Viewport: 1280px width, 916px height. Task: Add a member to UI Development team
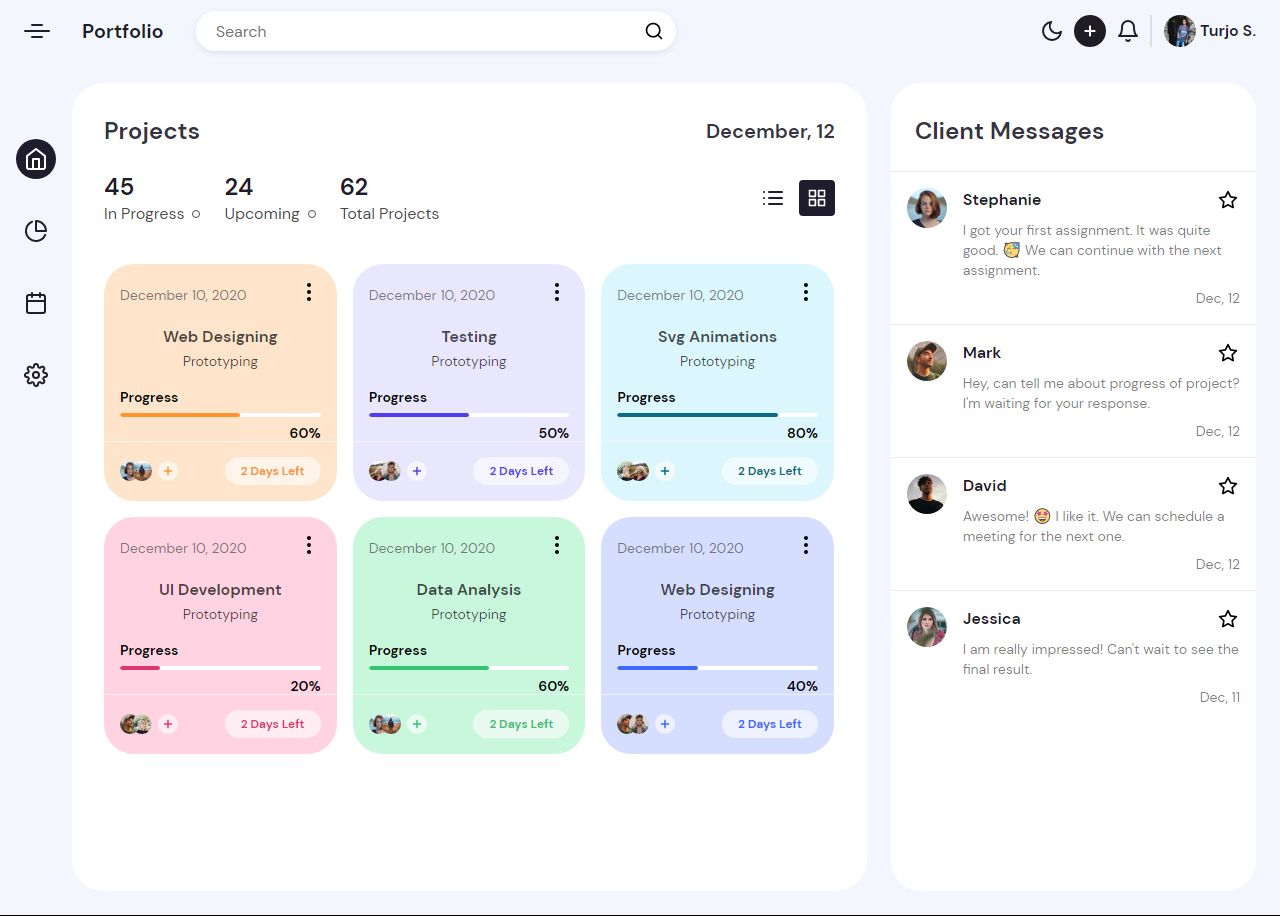click(x=168, y=723)
